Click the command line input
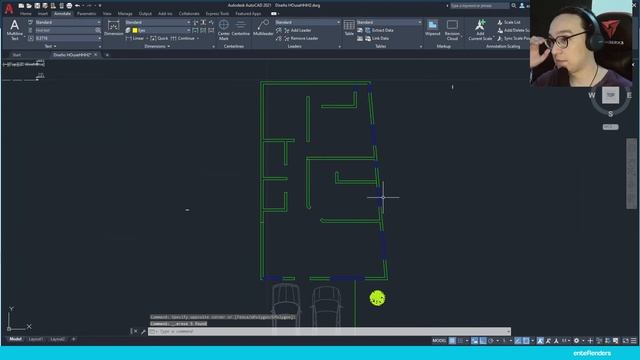The width and height of the screenshot is (640, 360). coord(329,331)
